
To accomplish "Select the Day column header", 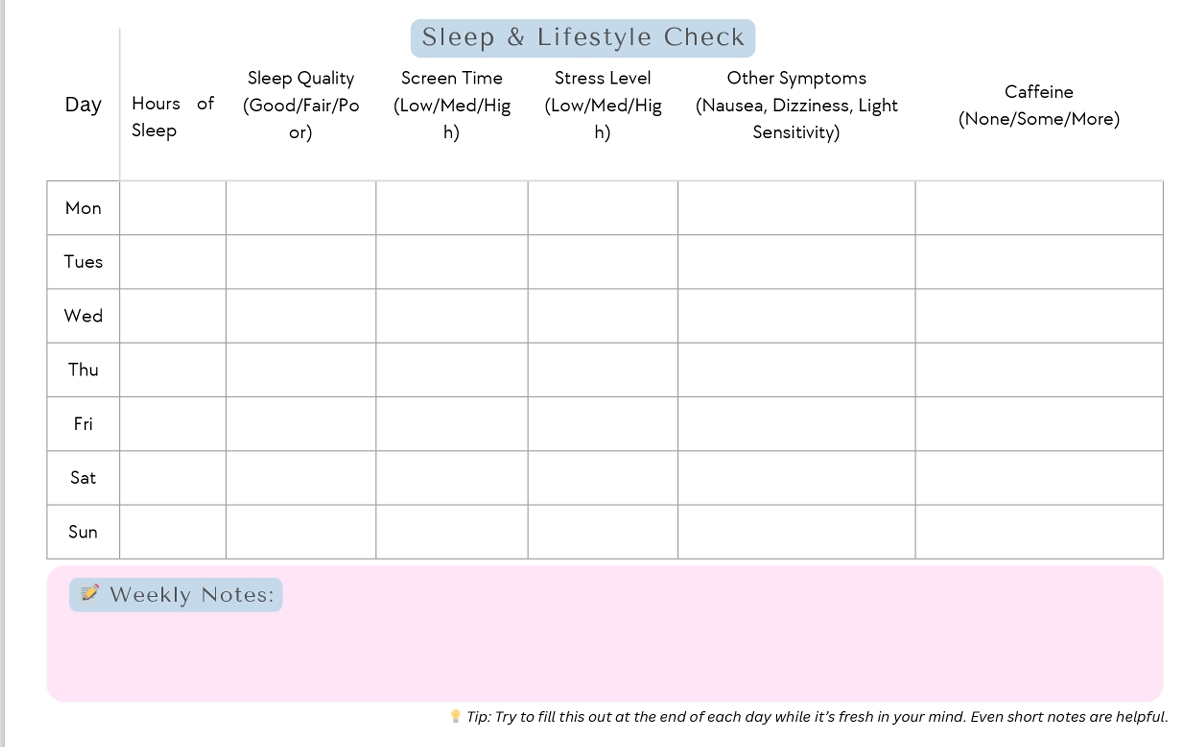I will click(x=83, y=104).
